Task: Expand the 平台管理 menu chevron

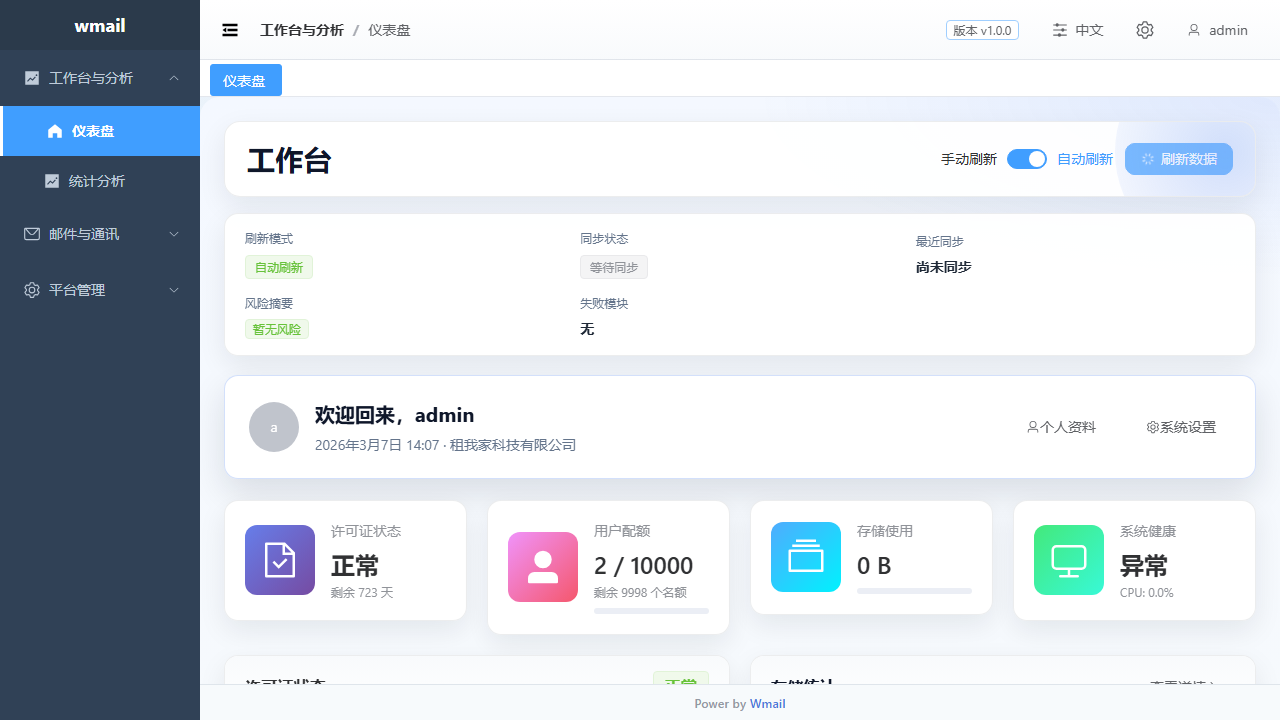Action: pyautogui.click(x=174, y=290)
